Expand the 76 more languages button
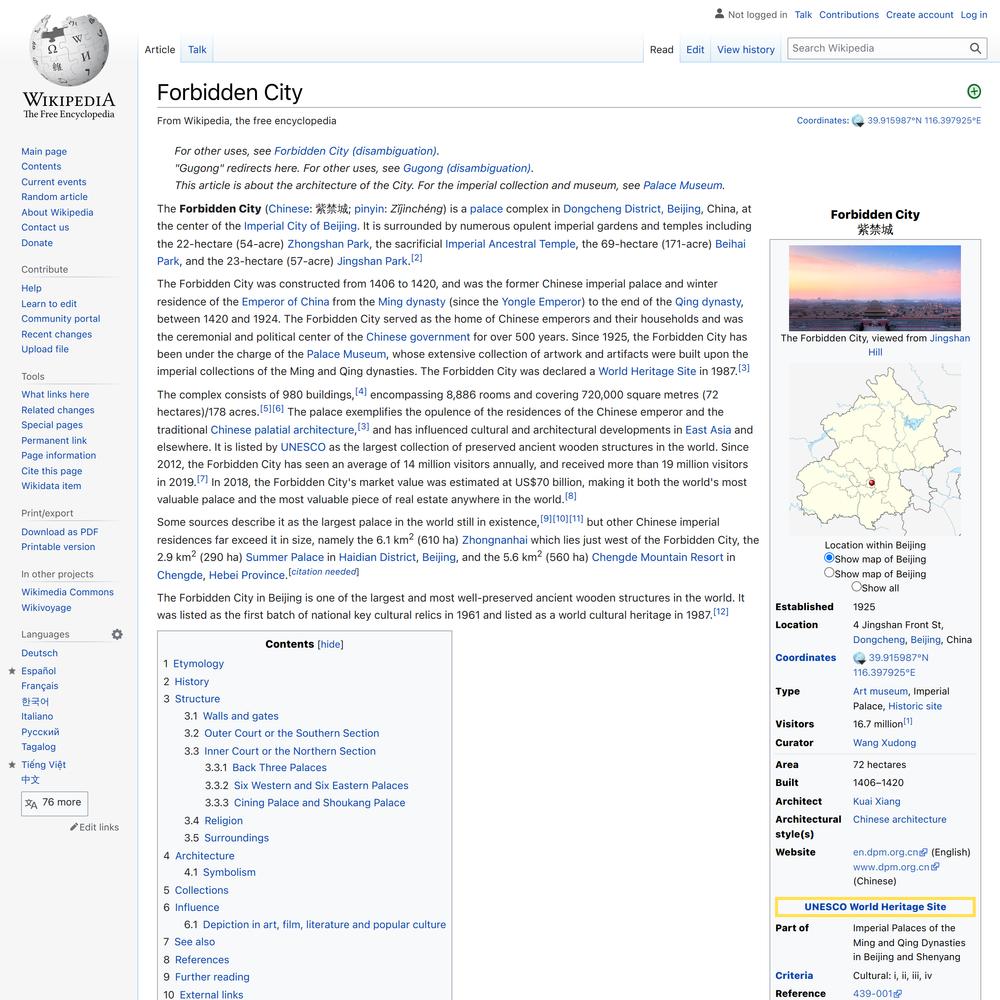 (x=54, y=803)
